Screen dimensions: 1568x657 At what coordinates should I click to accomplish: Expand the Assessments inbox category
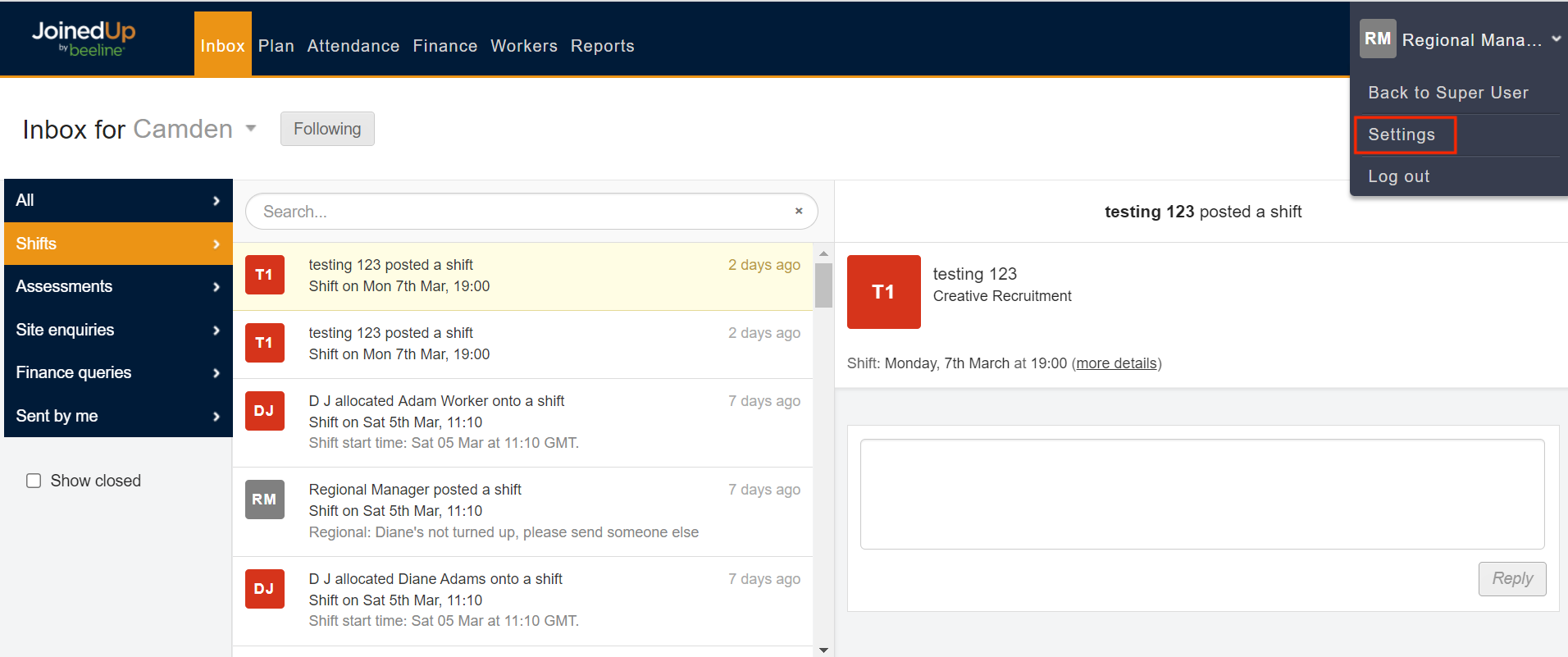[118, 286]
